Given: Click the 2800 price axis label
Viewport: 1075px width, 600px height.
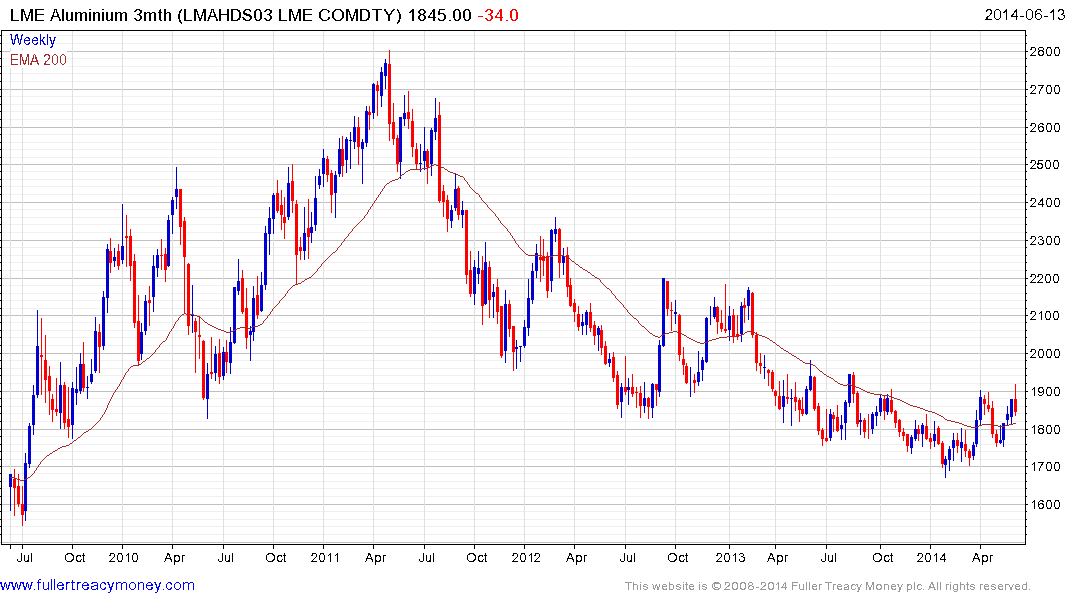Looking at the screenshot, I should 1046,52.
